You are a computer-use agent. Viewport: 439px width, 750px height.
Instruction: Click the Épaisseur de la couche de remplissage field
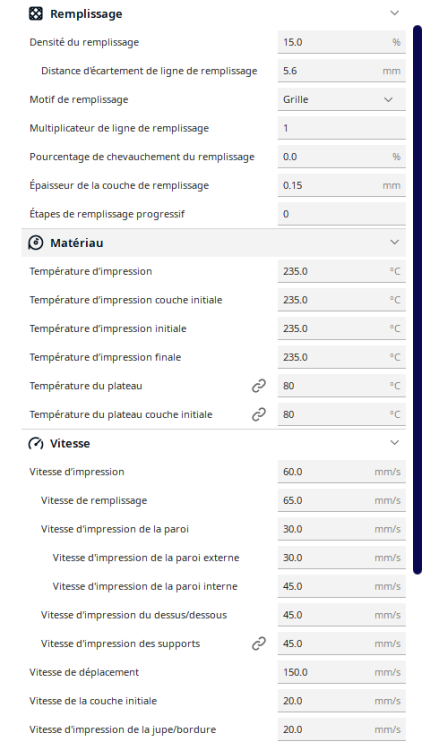pyautogui.click(x=341, y=185)
